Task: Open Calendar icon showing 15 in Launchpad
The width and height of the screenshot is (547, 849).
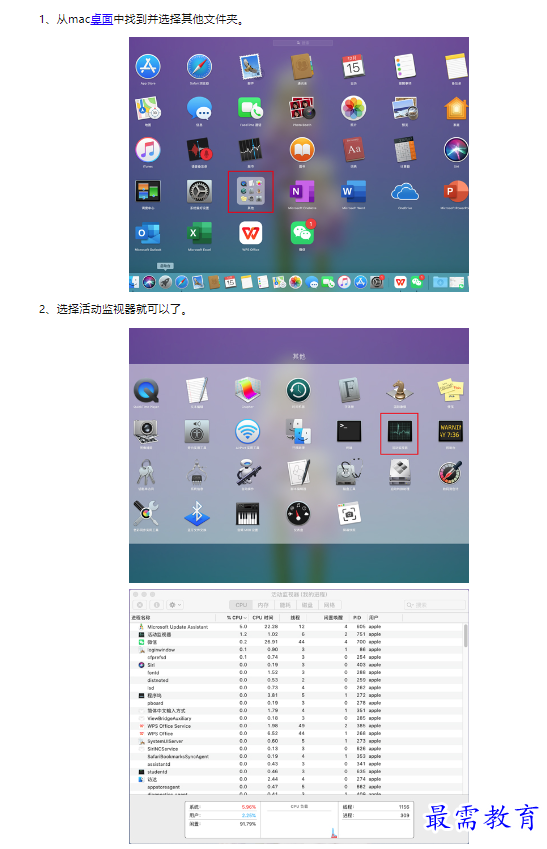Action: pyautogui.click(x=353, y=67)
